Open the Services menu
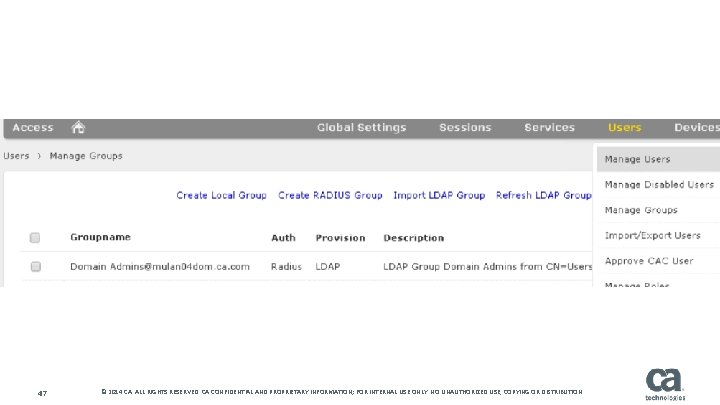The image size is (720, 405). click(549, 128)
